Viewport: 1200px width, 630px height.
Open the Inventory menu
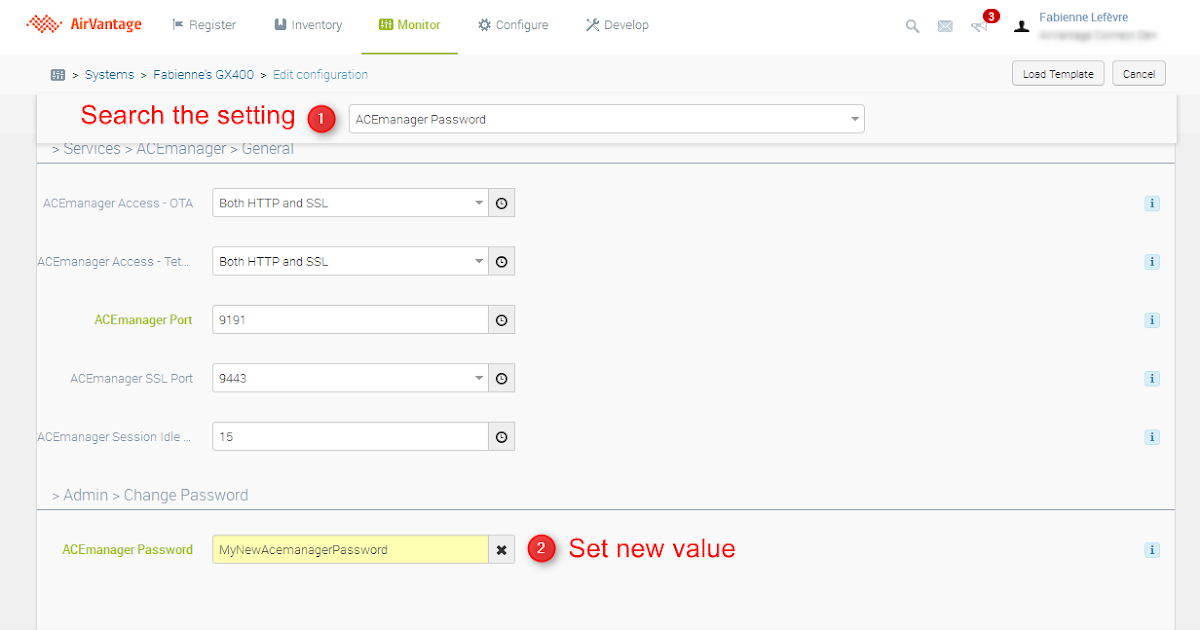308,25
